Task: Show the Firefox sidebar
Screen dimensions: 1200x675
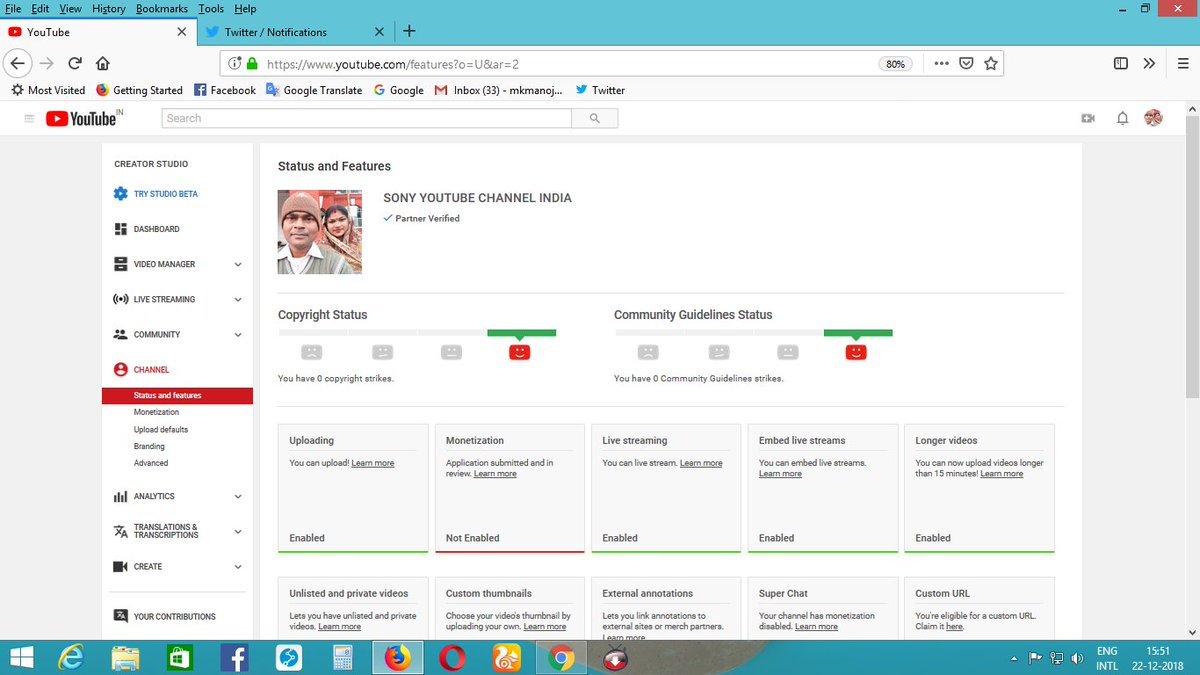Action: pyautogui.click(x=1121, y=63)
